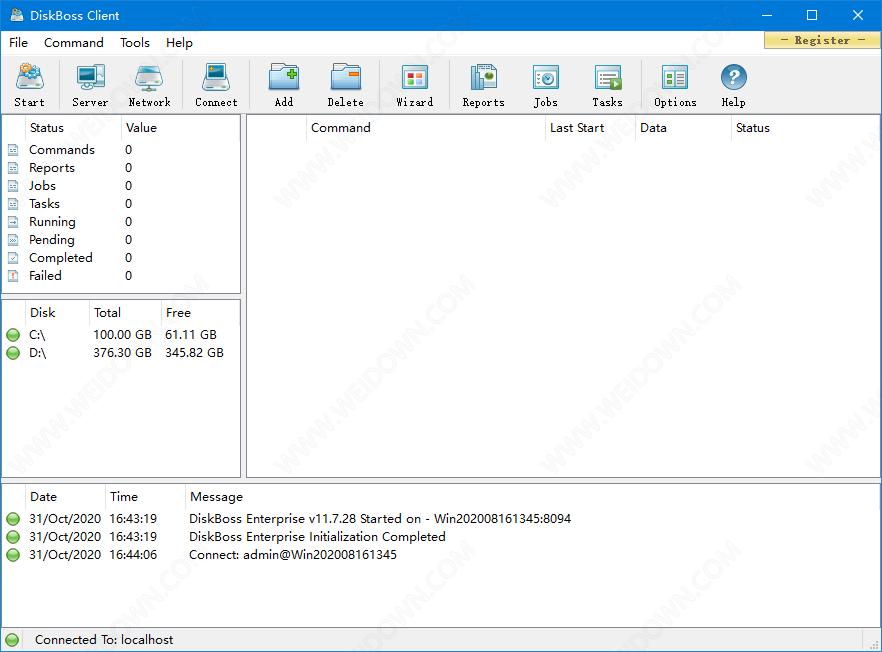The width and height of the screenshot is (882, 652).
Task: Click the green connection icon in status bar
Action: tap(12, 640)
